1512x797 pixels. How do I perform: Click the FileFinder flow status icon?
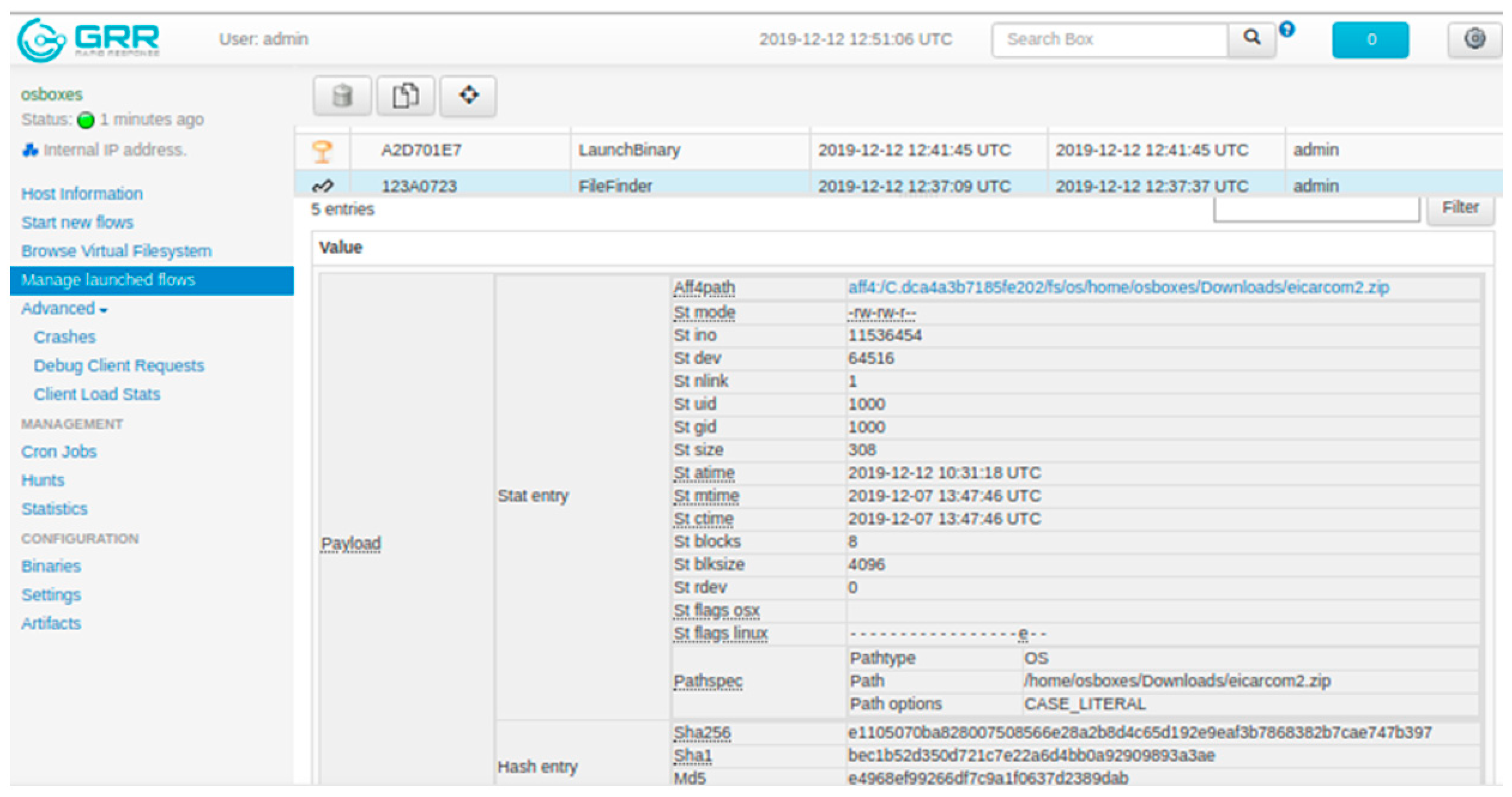coord(323,186)
